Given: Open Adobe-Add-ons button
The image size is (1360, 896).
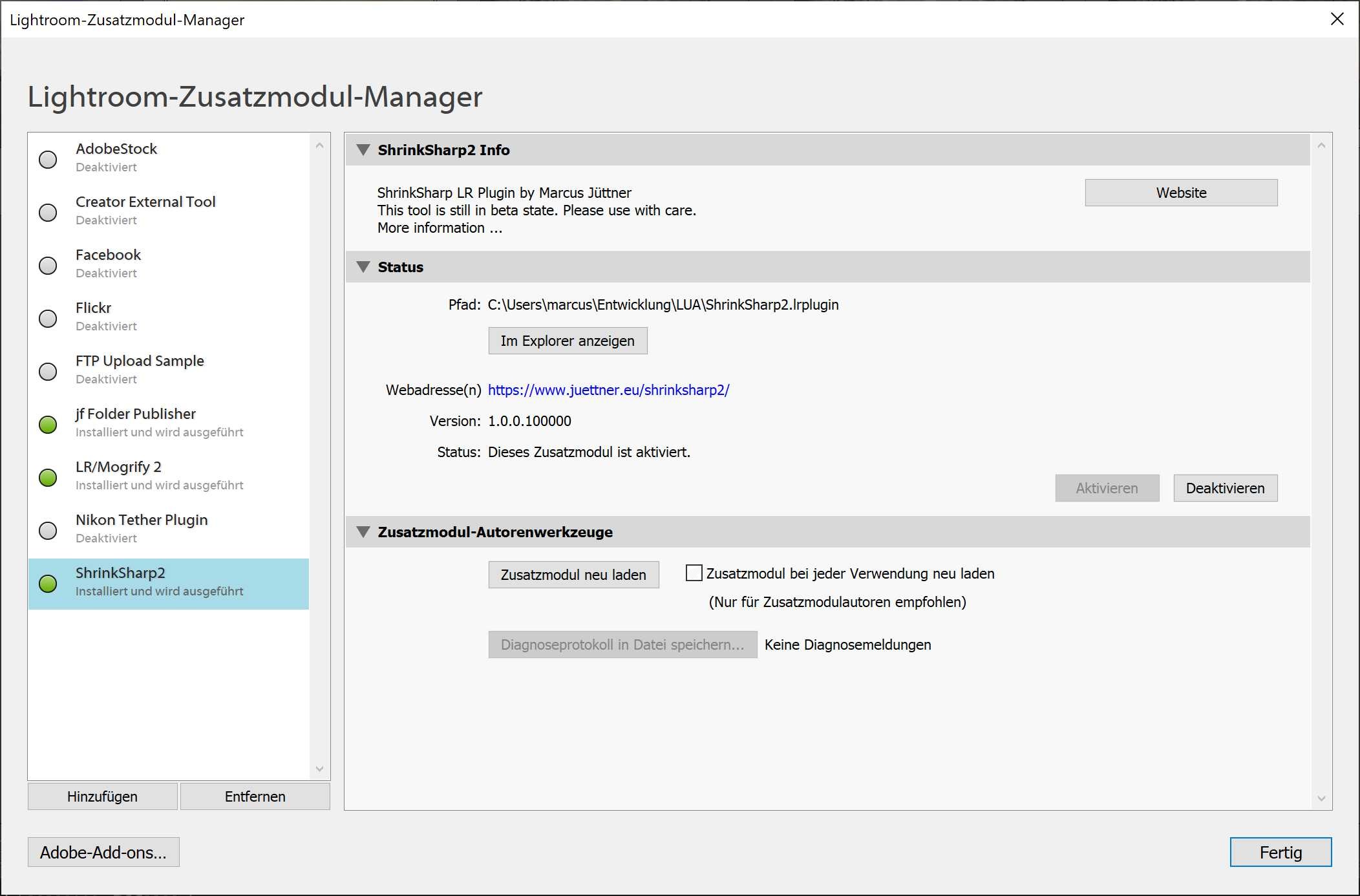Looking at the screenshot, I should point(103,852).
